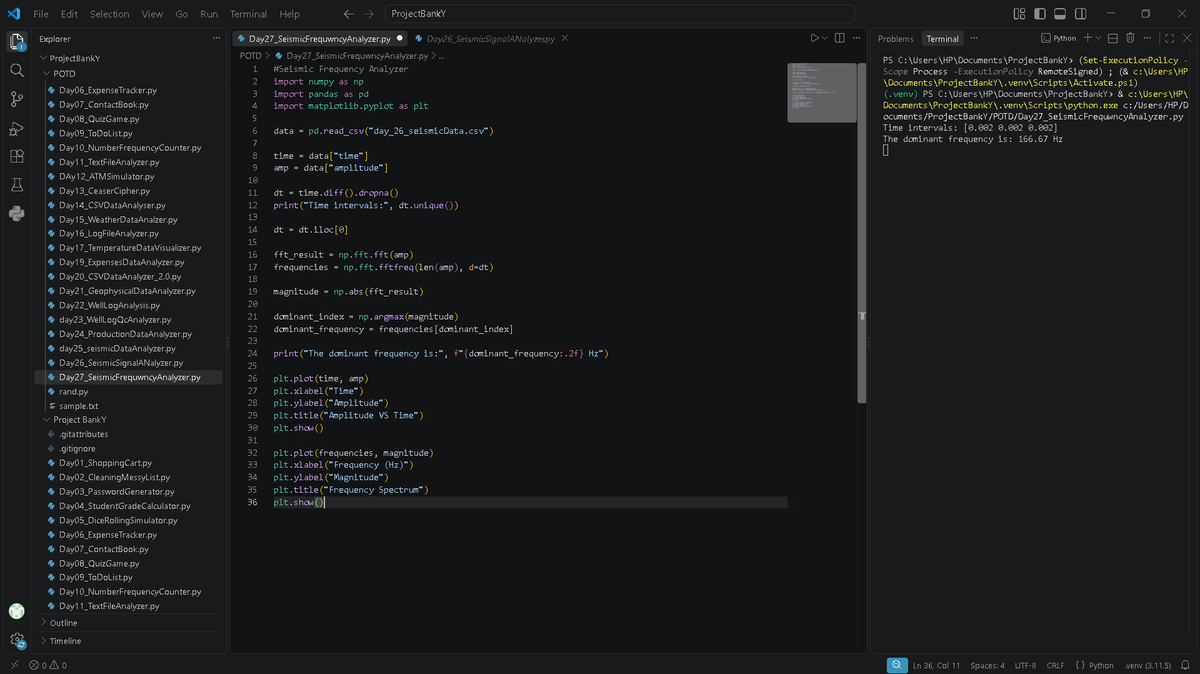Open the Help menu
Screen dimensions: 1200x674
pos(289,14)
